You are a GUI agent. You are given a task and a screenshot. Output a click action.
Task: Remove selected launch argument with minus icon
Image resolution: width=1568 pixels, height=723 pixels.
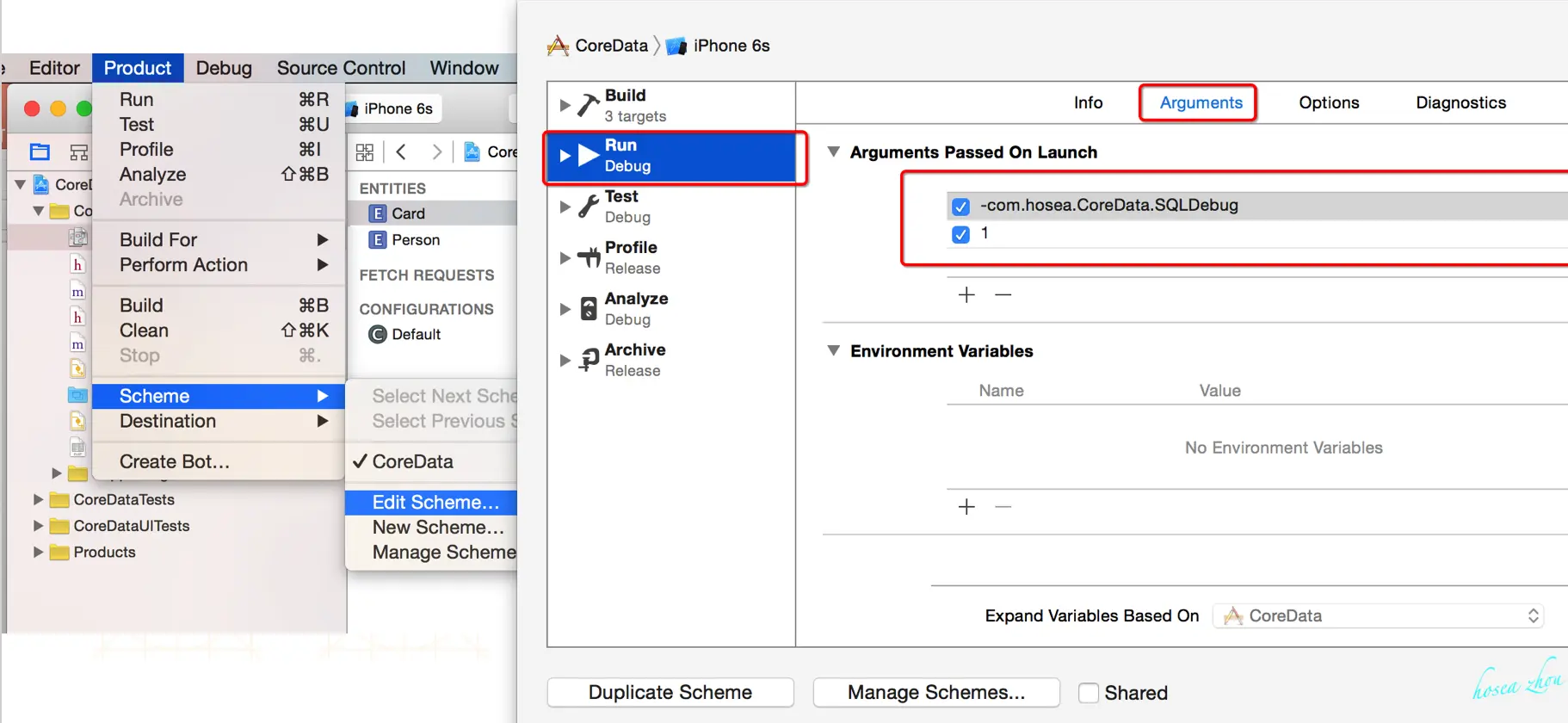[x=1003, y=295]
